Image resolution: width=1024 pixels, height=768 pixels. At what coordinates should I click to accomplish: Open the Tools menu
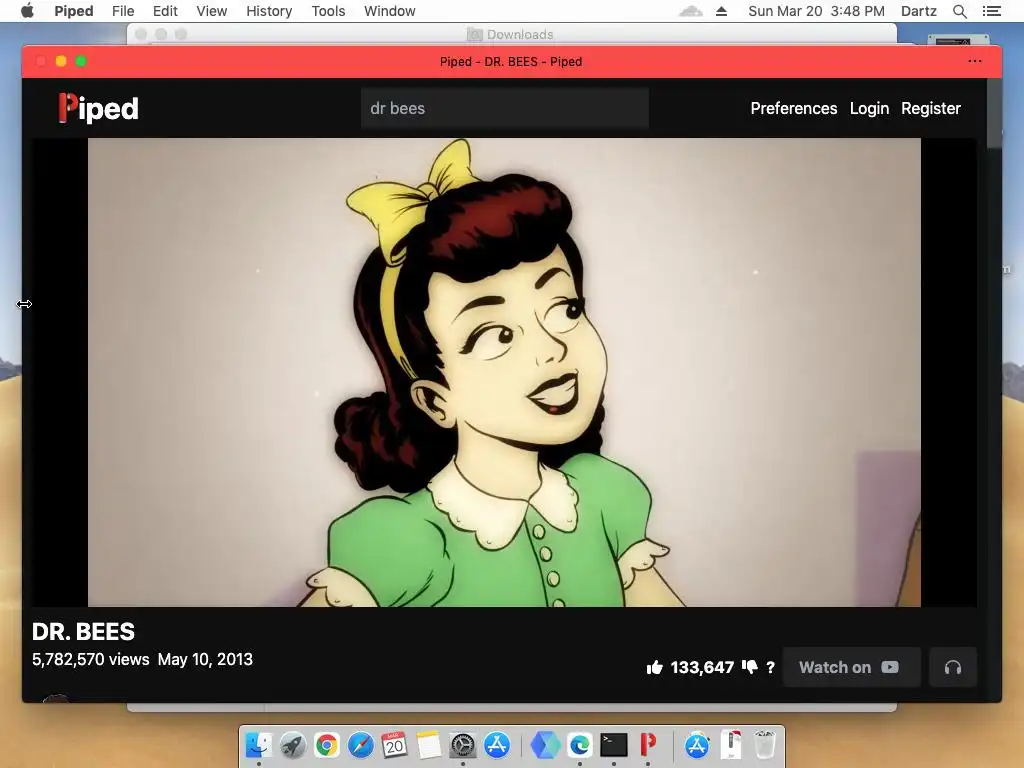(x=328, y=11)
